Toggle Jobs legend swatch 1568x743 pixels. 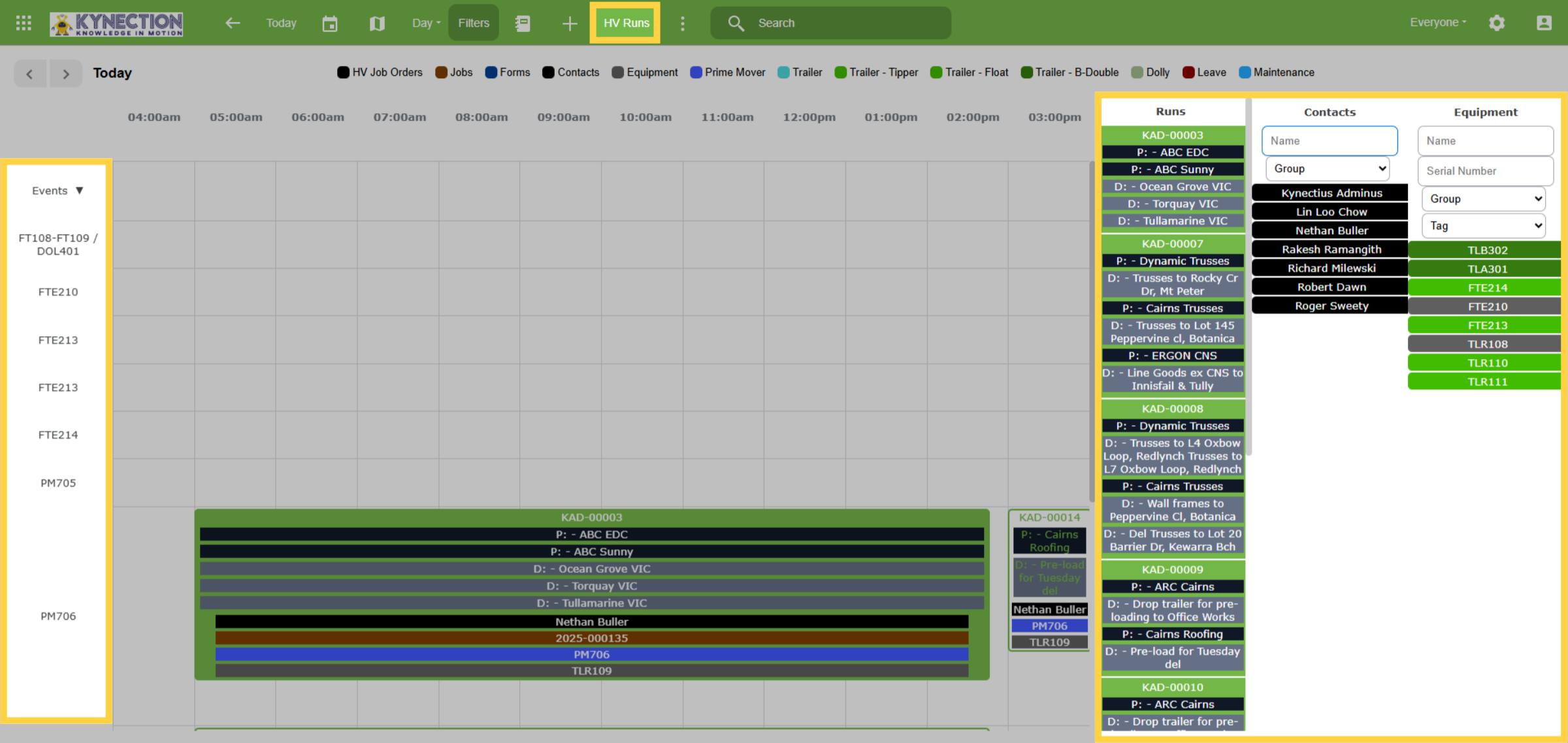pos(441,72)
